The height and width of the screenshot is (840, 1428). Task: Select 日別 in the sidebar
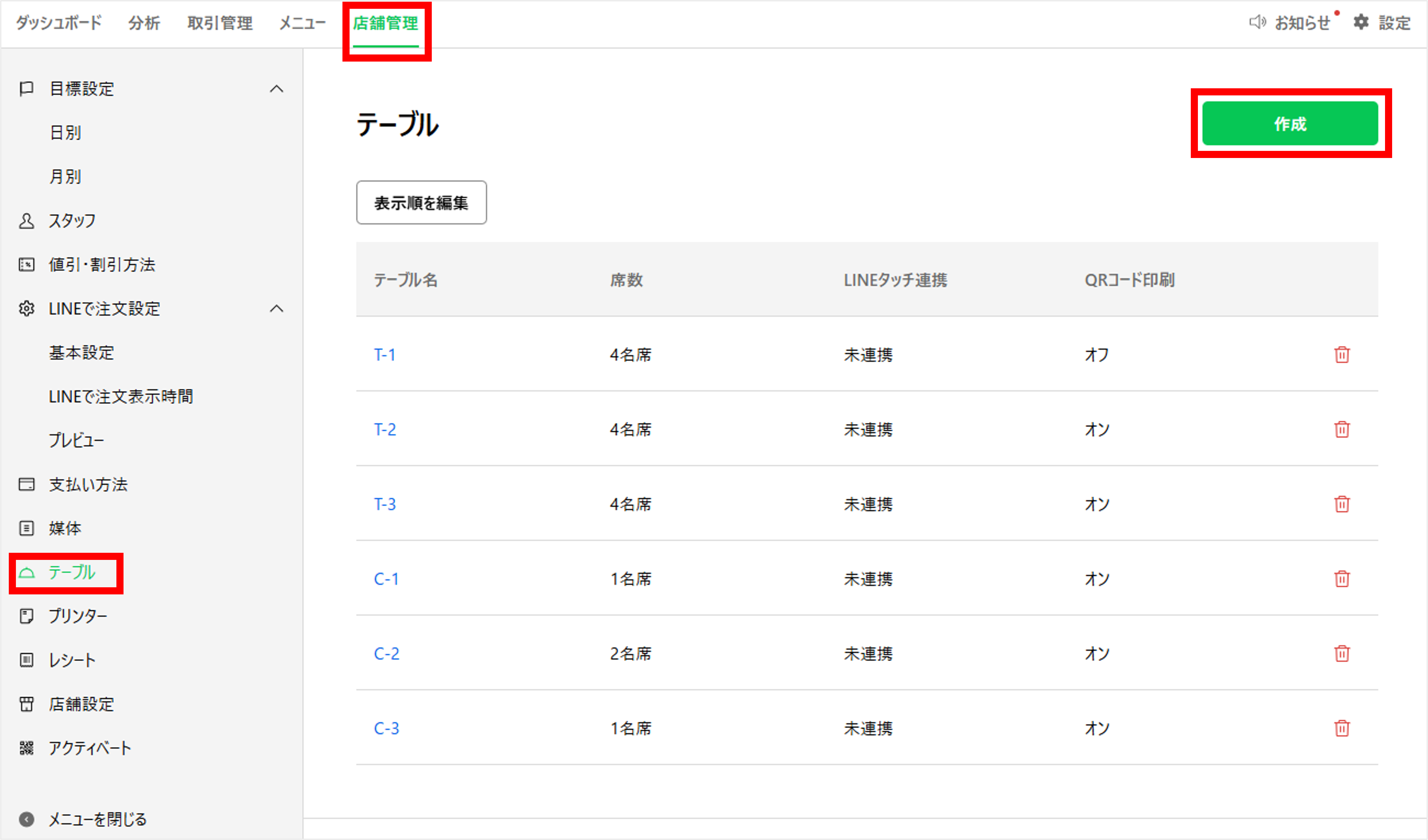(x=65, y=133)
